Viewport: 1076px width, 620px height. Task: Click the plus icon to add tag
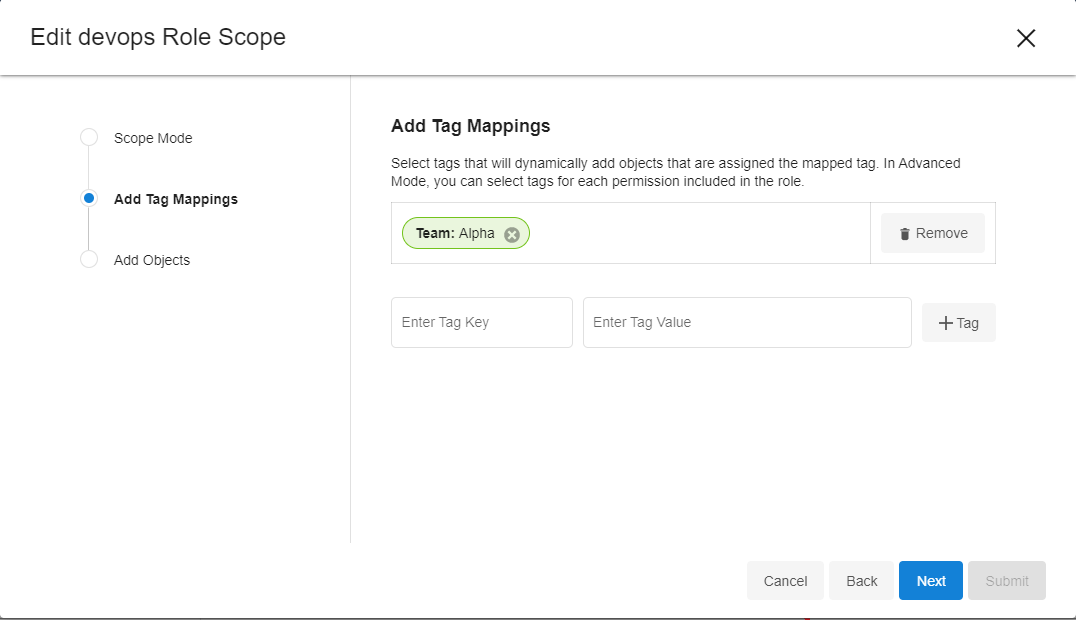[945, 323]
